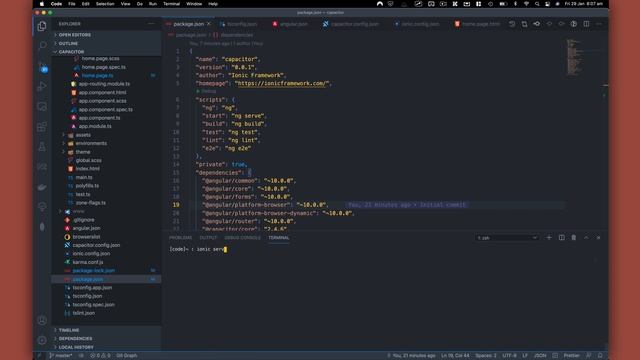Click the feedback icon in status bar
The image size is (640, 360).
click(589, 356)
